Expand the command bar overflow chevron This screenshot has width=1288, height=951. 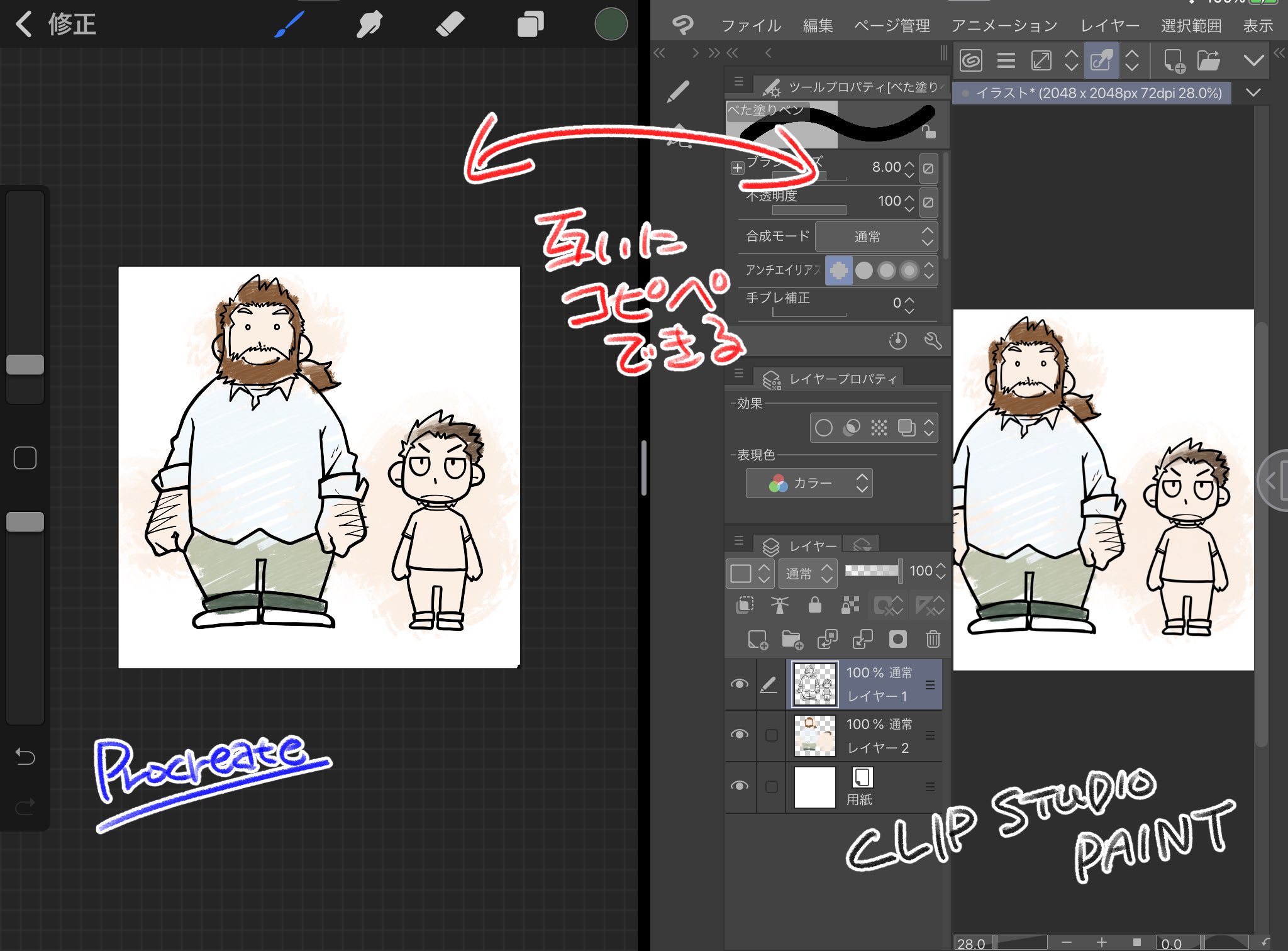pyautogui.click(x=1253, y=60)
